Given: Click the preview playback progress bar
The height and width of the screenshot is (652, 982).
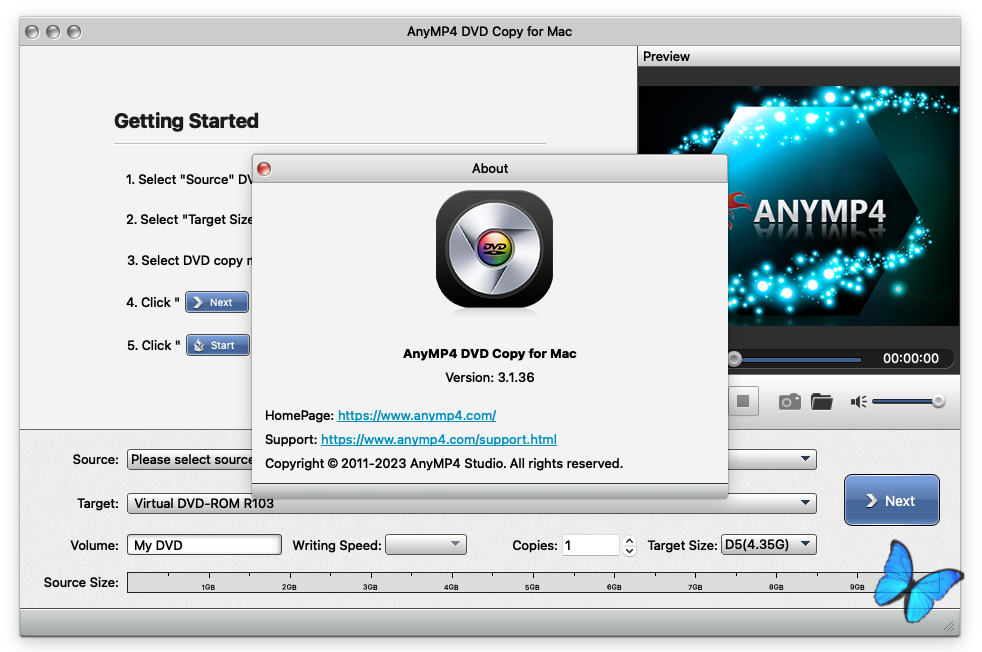Looking at the screenshot, I should tap(800, 359).
